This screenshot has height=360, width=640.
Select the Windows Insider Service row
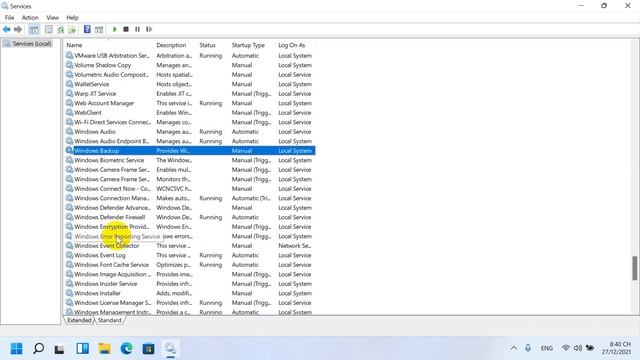(x=190, y=284)
